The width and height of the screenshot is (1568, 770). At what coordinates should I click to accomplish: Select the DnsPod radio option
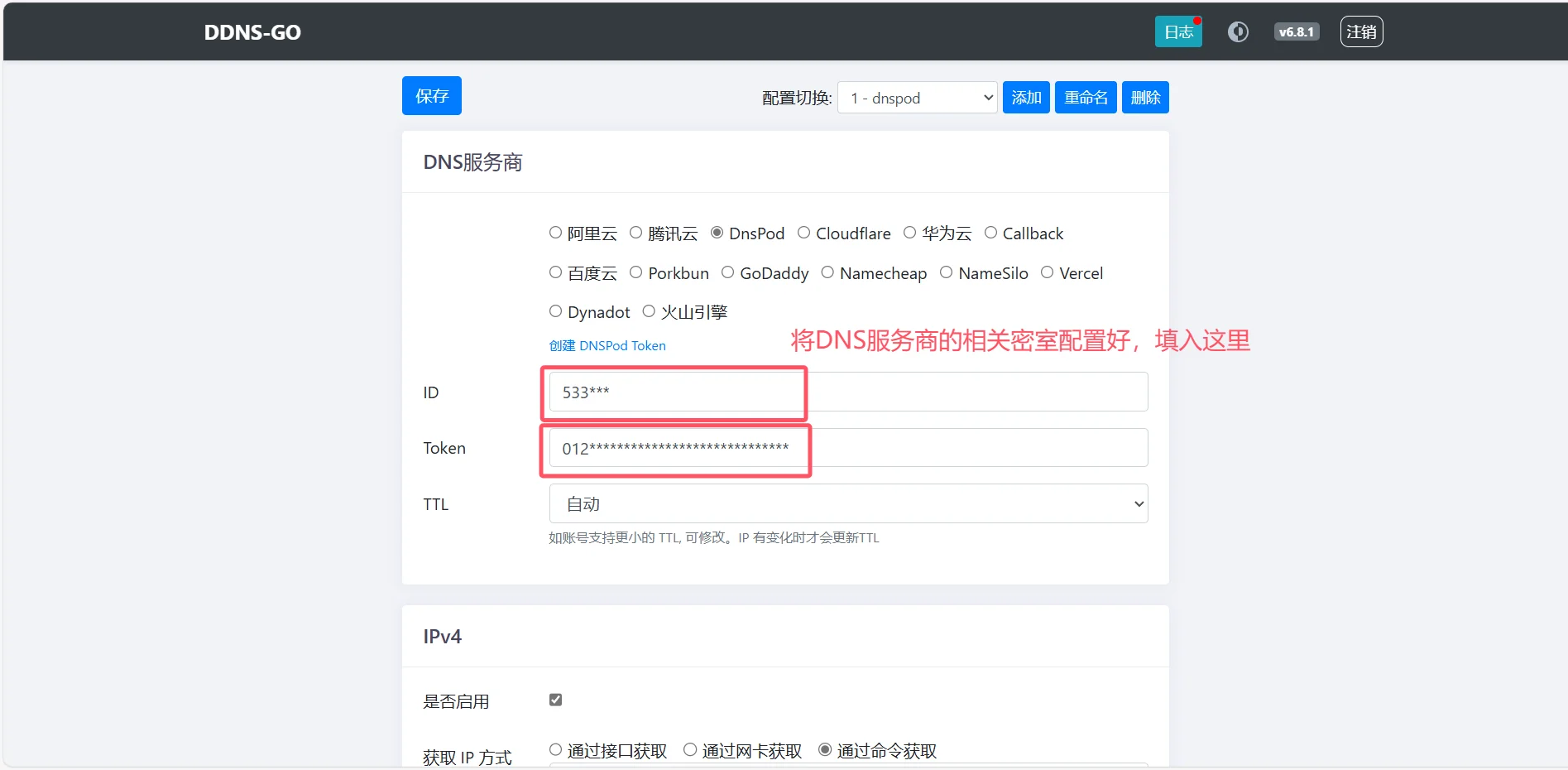[717, 233]
